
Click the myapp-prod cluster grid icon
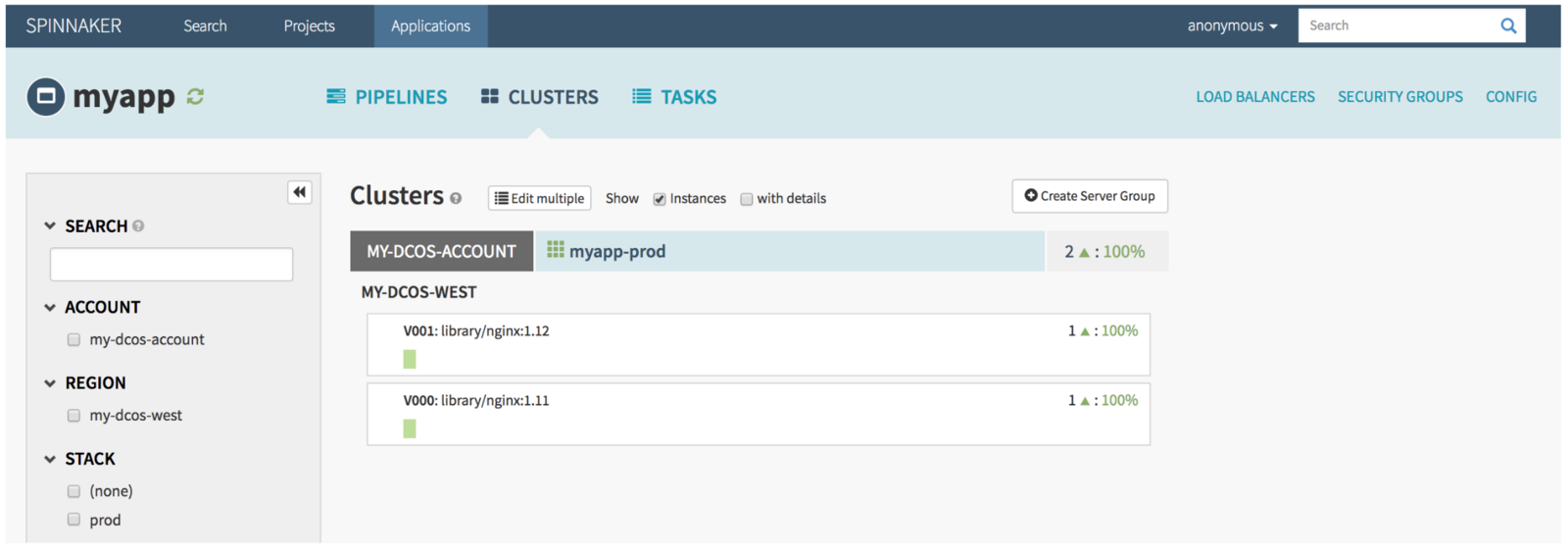tap(556, 250)
